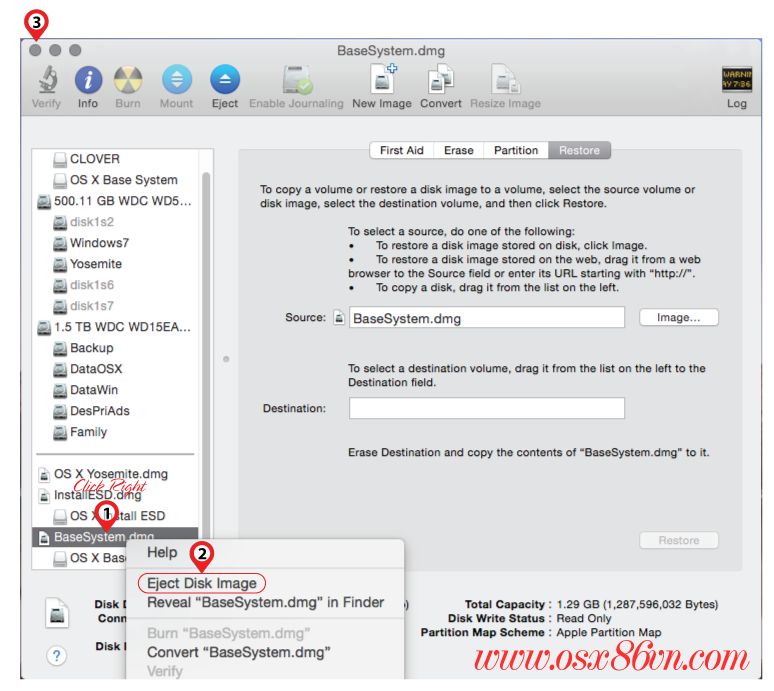The height and width of the screenshot is (691, 774).
Task: Click the Apple Partition Map text
Action: [609, 632]
